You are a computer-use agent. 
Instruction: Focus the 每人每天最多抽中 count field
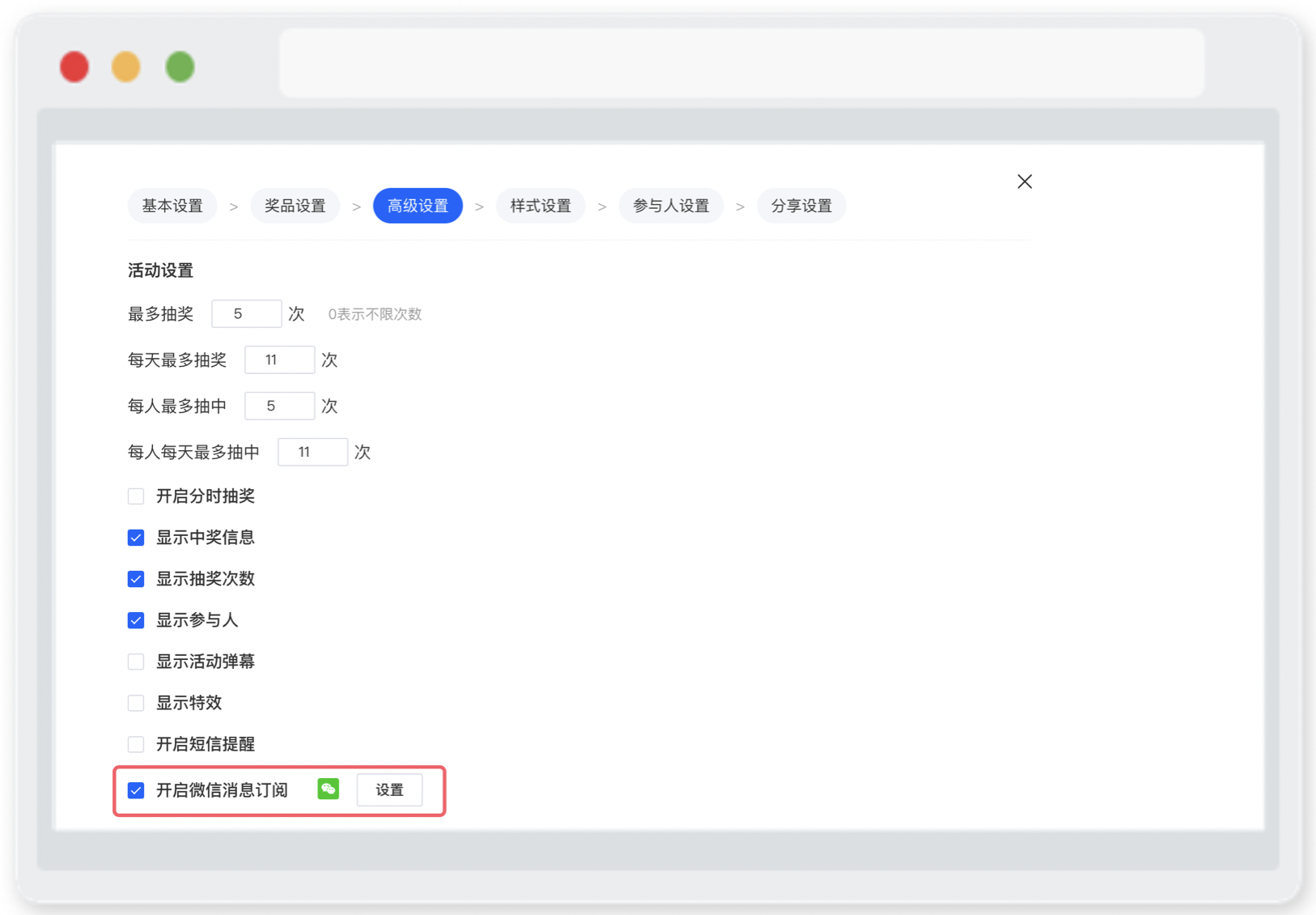[312, 452]
